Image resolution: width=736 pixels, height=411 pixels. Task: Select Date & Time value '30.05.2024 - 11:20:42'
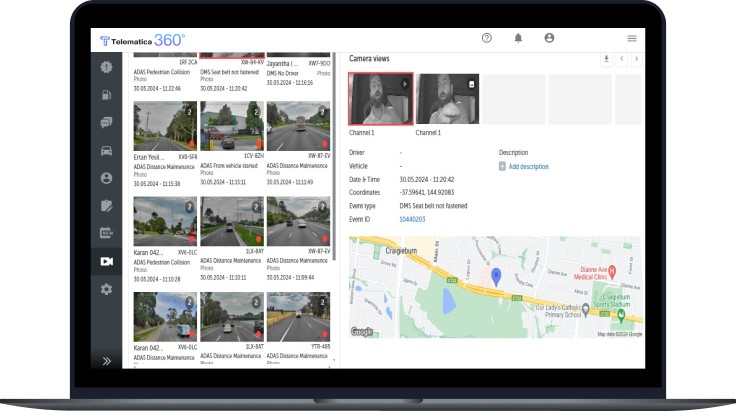pos(427,179)
